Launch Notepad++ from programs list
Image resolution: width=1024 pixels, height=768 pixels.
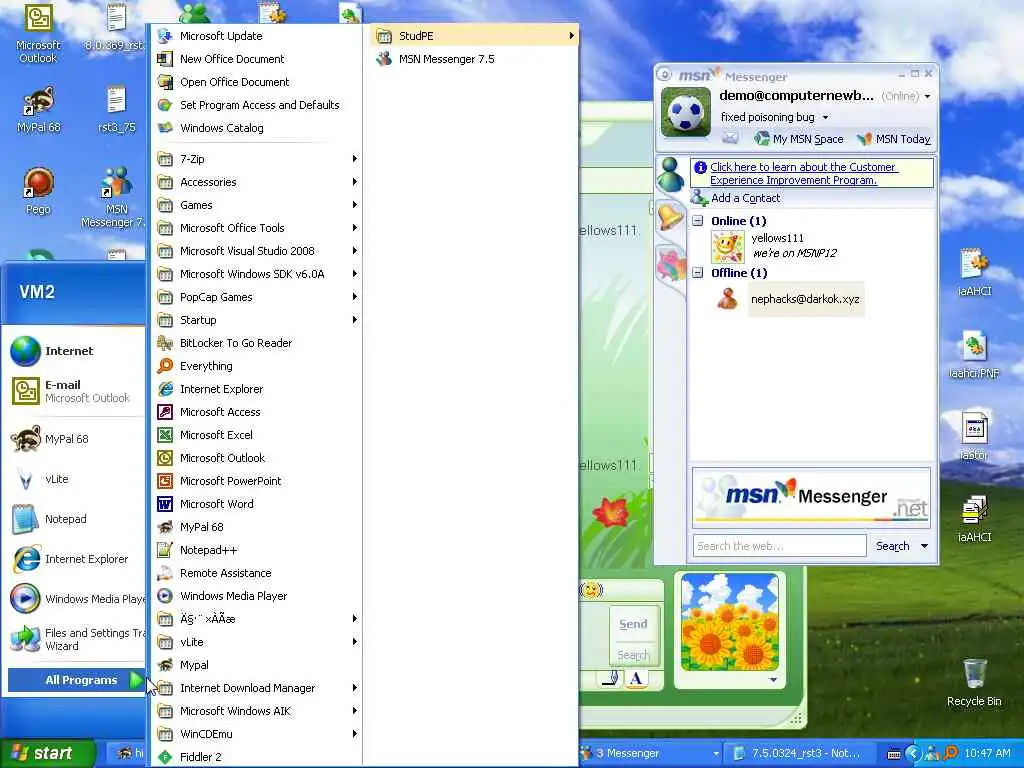click(x=256, y=550)
